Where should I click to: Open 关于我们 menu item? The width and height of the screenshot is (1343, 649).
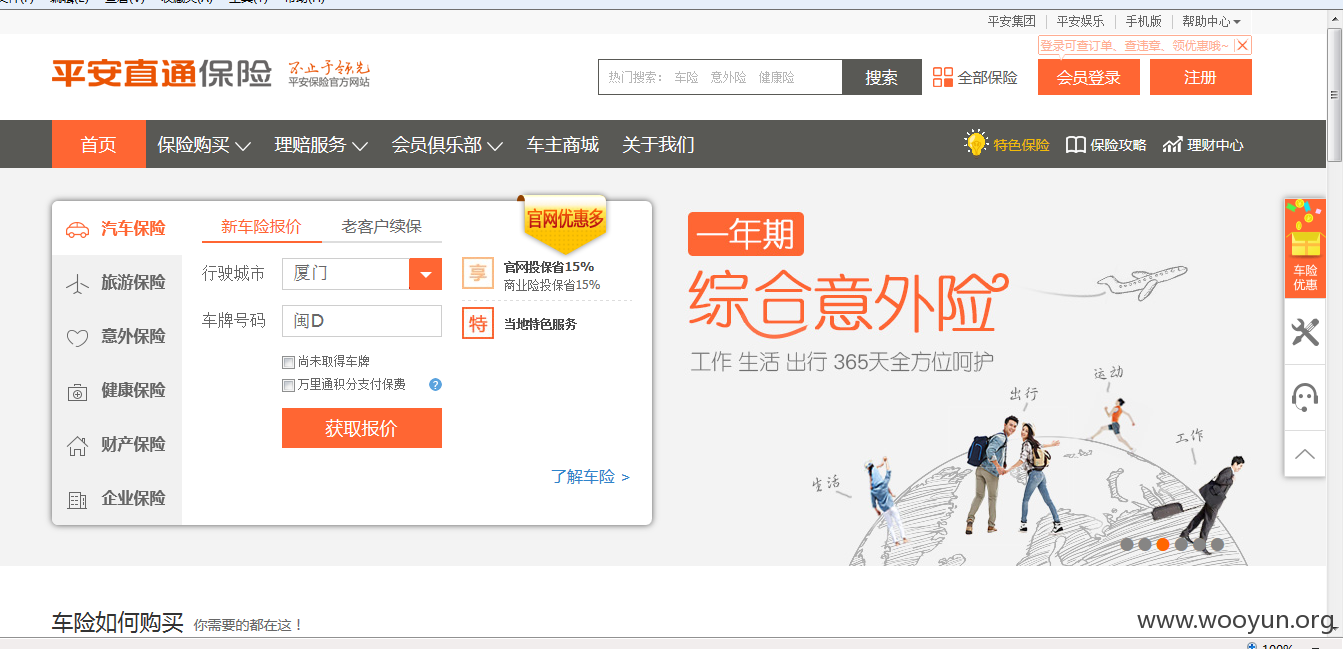pos(658,145)
